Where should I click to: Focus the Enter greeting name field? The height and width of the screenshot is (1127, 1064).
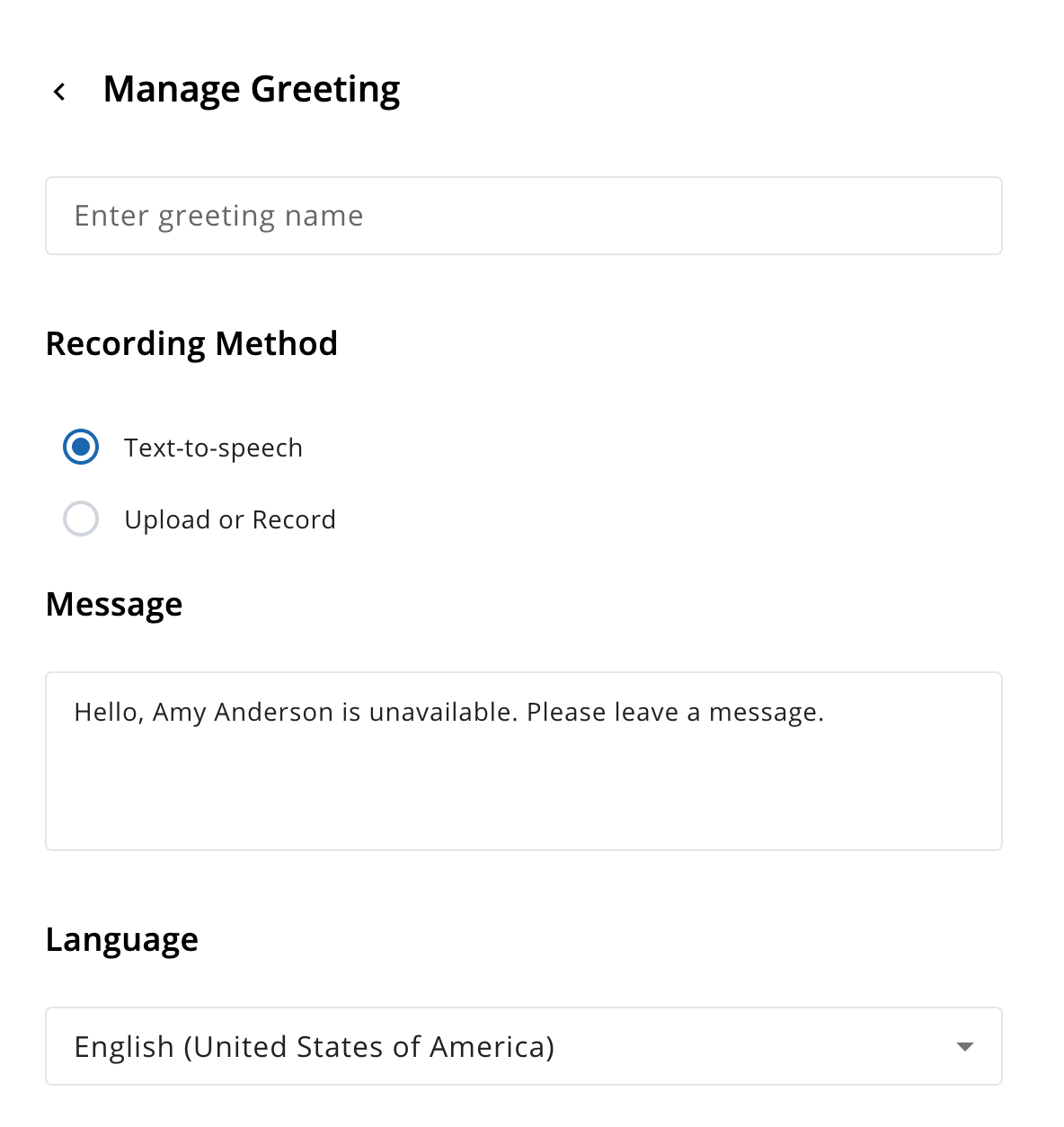coord(524,216)
